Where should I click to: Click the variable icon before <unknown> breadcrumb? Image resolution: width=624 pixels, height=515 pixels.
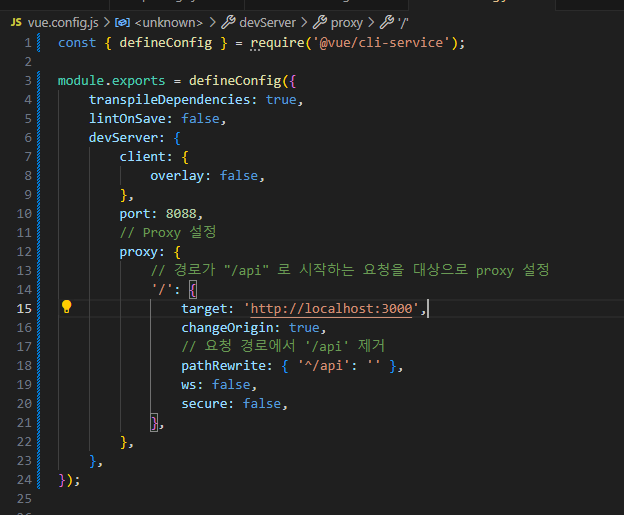click(x=123, y=22)
